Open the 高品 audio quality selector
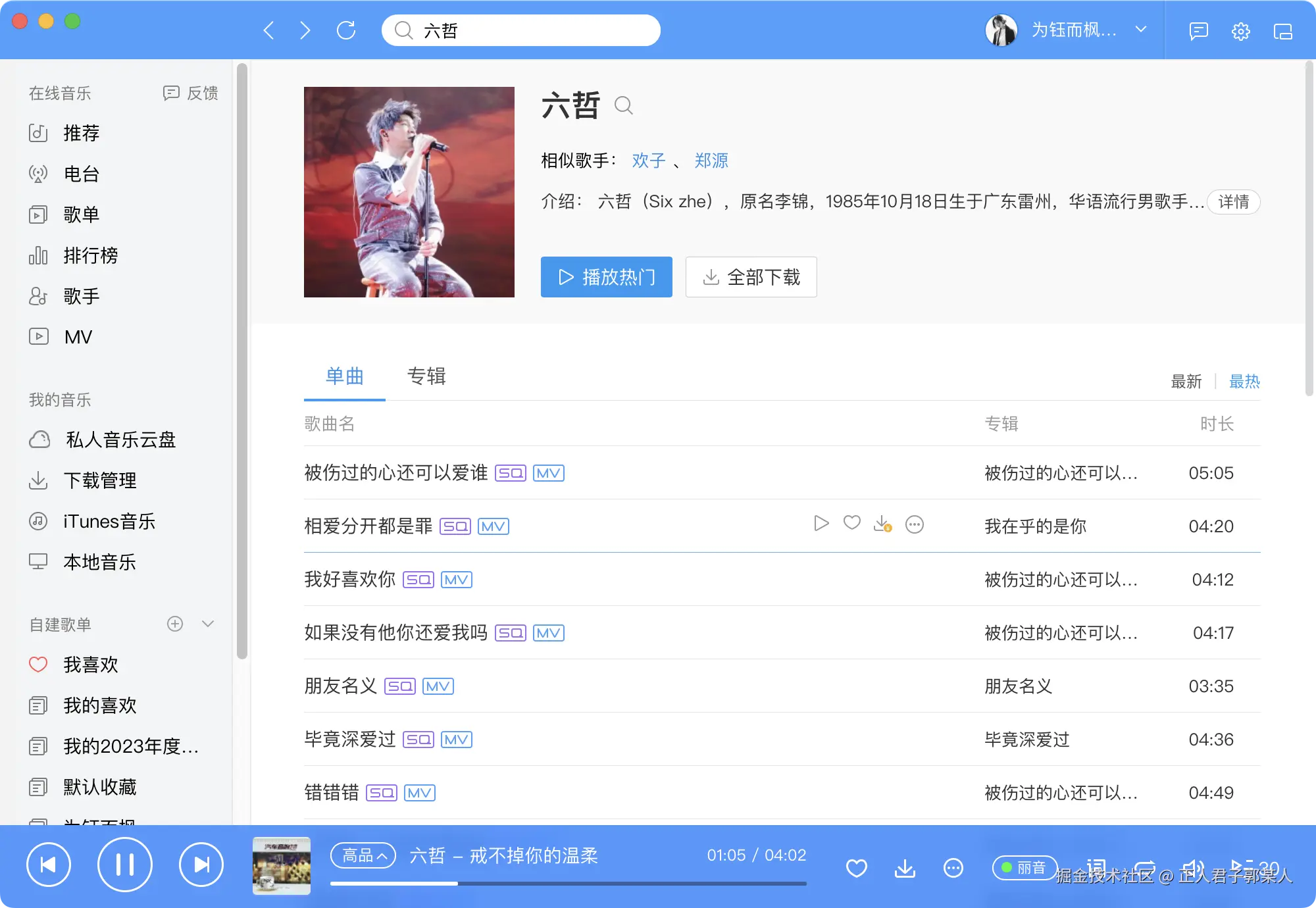This screenshot has width=1316, height=908. (x=363, y=855)
